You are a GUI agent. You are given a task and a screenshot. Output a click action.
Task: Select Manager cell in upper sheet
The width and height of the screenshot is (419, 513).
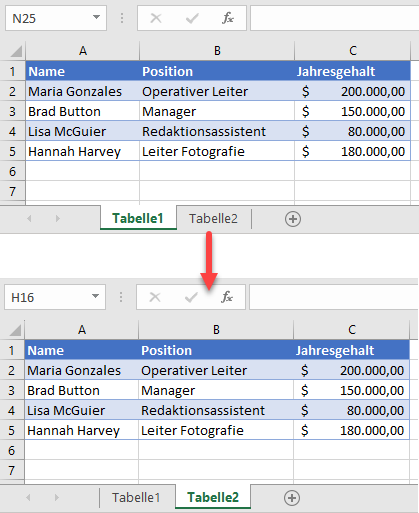pyautogui.click(x=217, y=111)
